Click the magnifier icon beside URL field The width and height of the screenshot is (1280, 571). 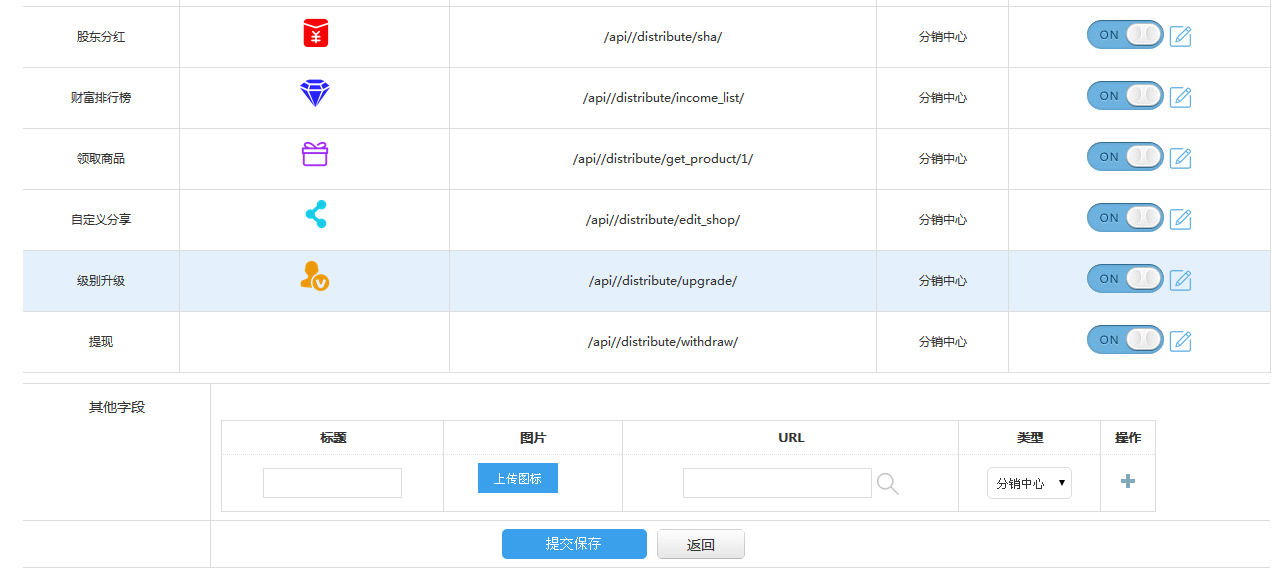pyautogui.click(x=887, y=484)
